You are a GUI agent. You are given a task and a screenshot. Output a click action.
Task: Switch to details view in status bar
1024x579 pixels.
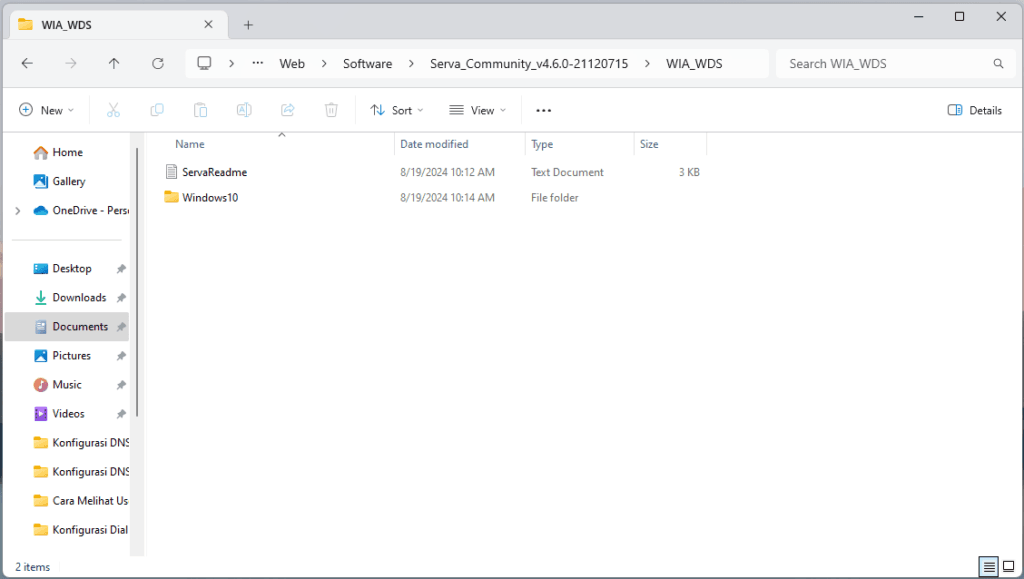tap(989, 567)
